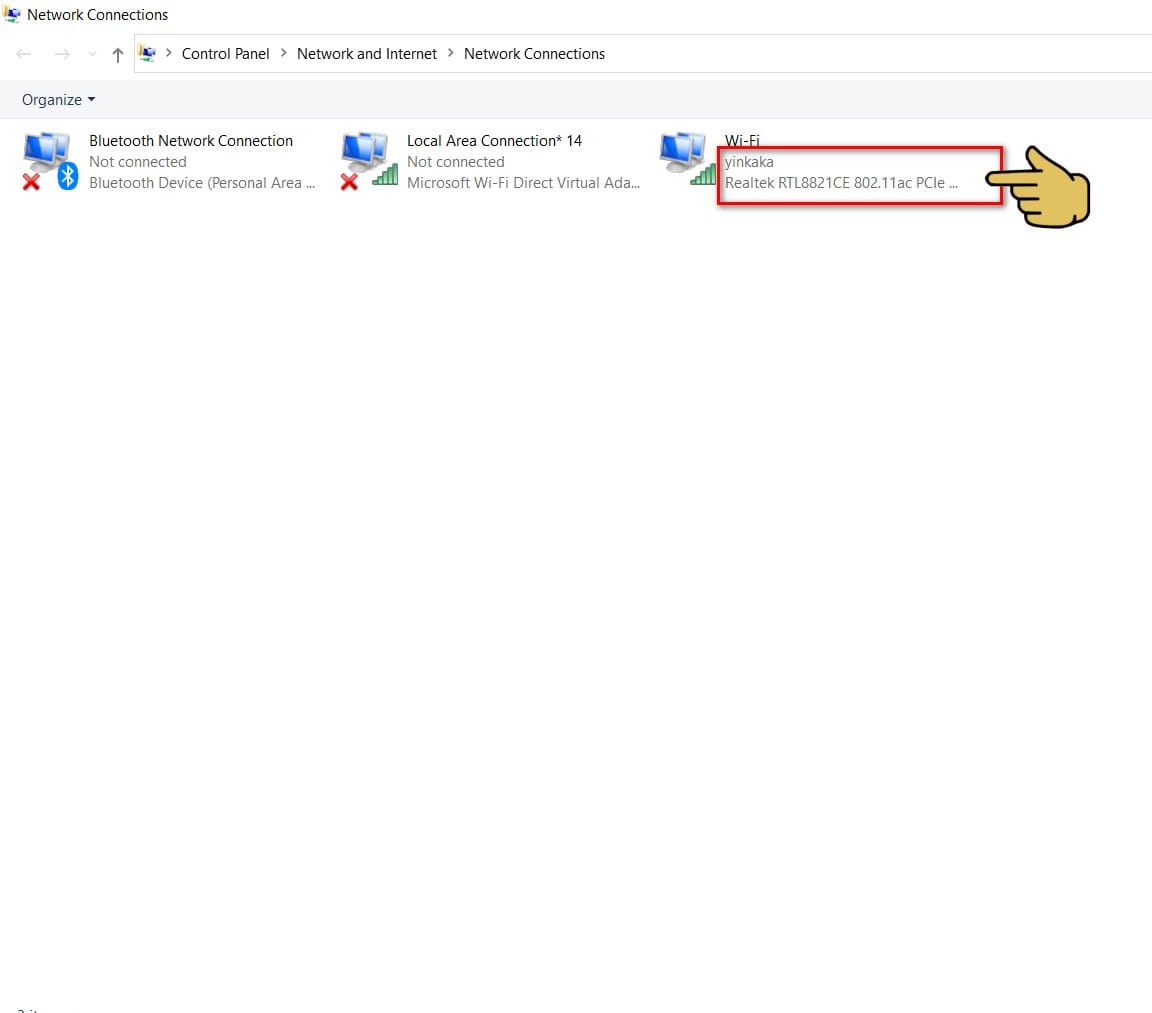This screenshot has height=1013, width=1152.
Task: Open the recent locations dropdown chevron
Action: pos(92,54)
